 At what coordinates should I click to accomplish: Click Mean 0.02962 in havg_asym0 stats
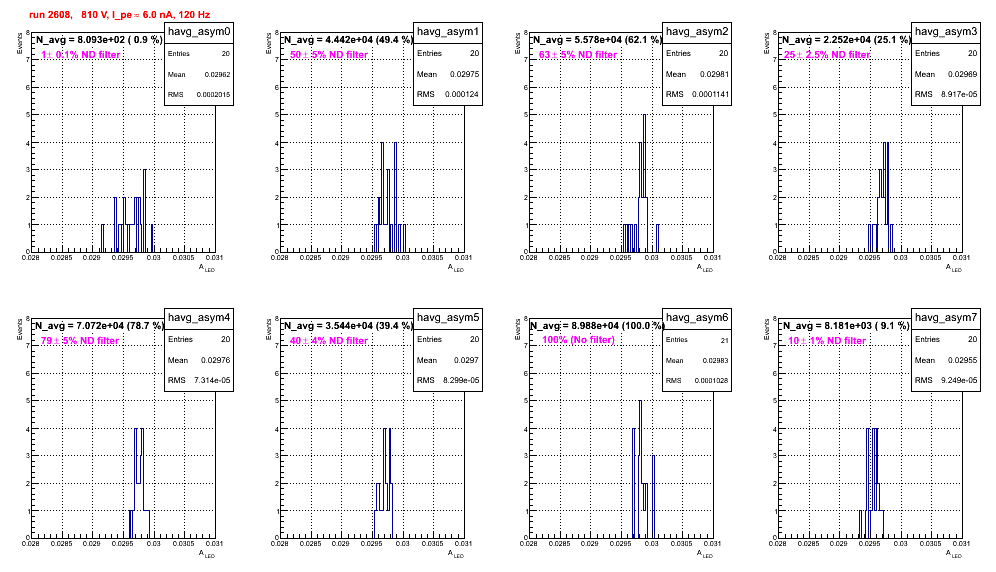(199, 74)
